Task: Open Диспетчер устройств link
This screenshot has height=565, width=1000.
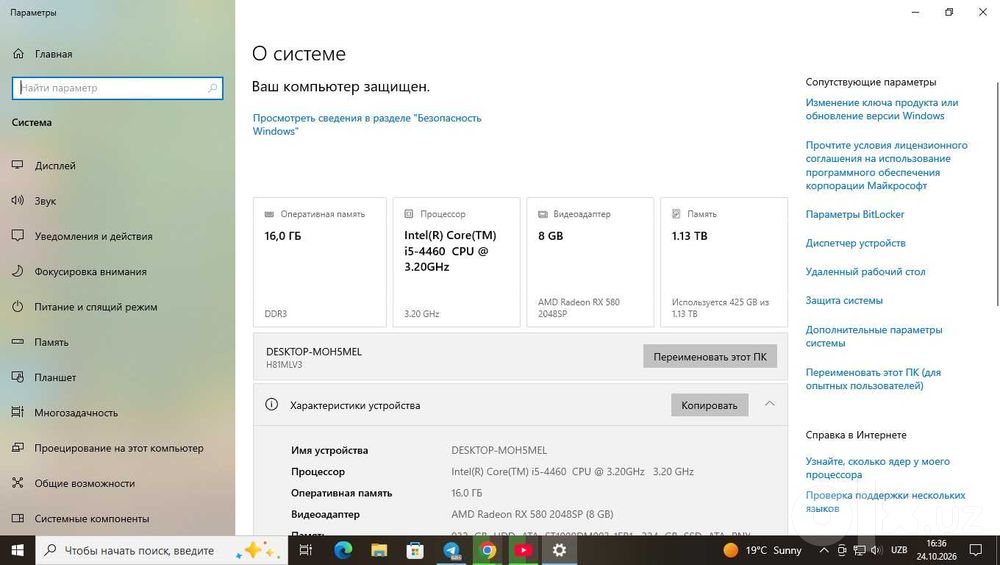Action: [855, 243]
